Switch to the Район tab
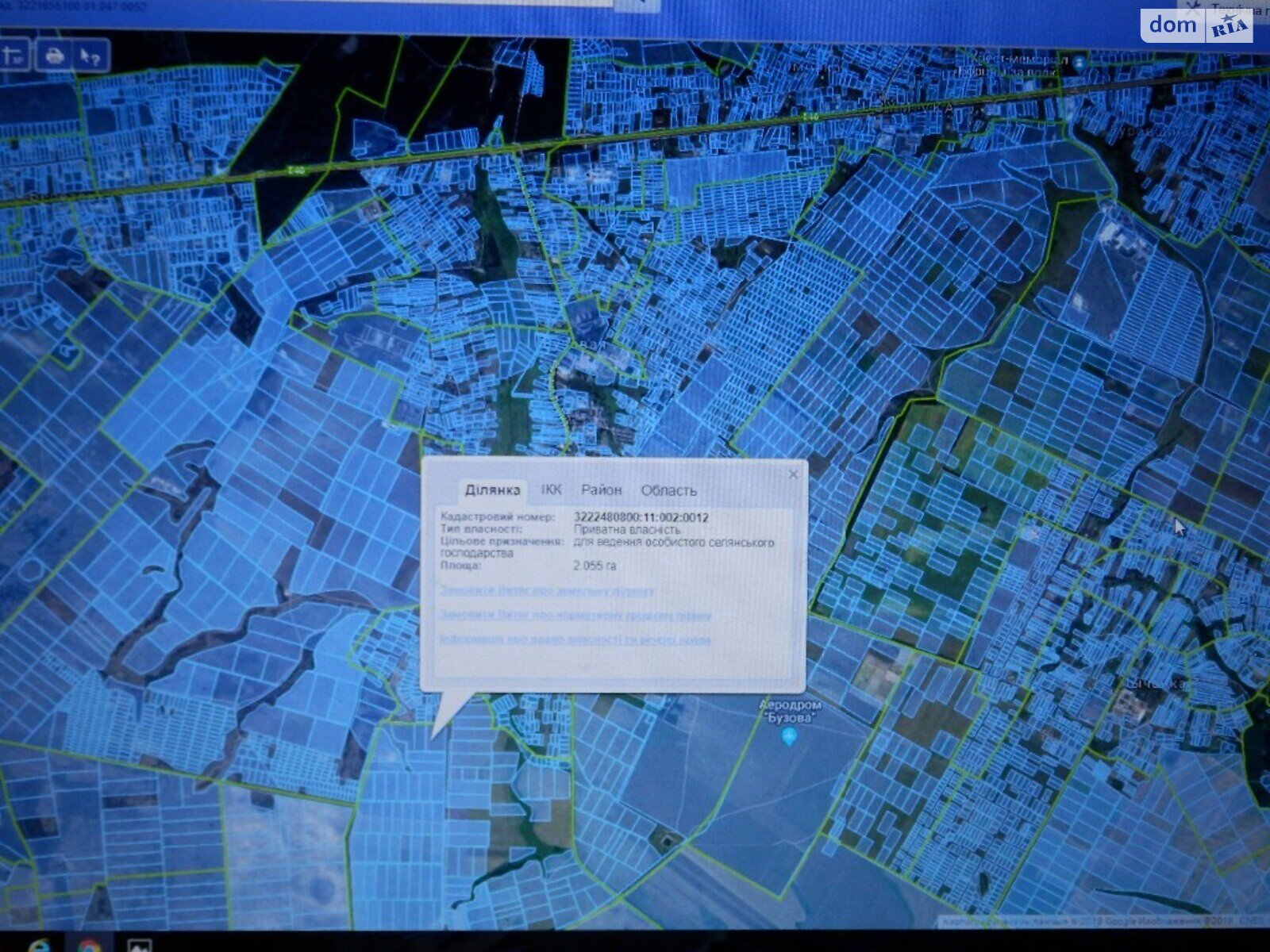 tap(601, 490)
